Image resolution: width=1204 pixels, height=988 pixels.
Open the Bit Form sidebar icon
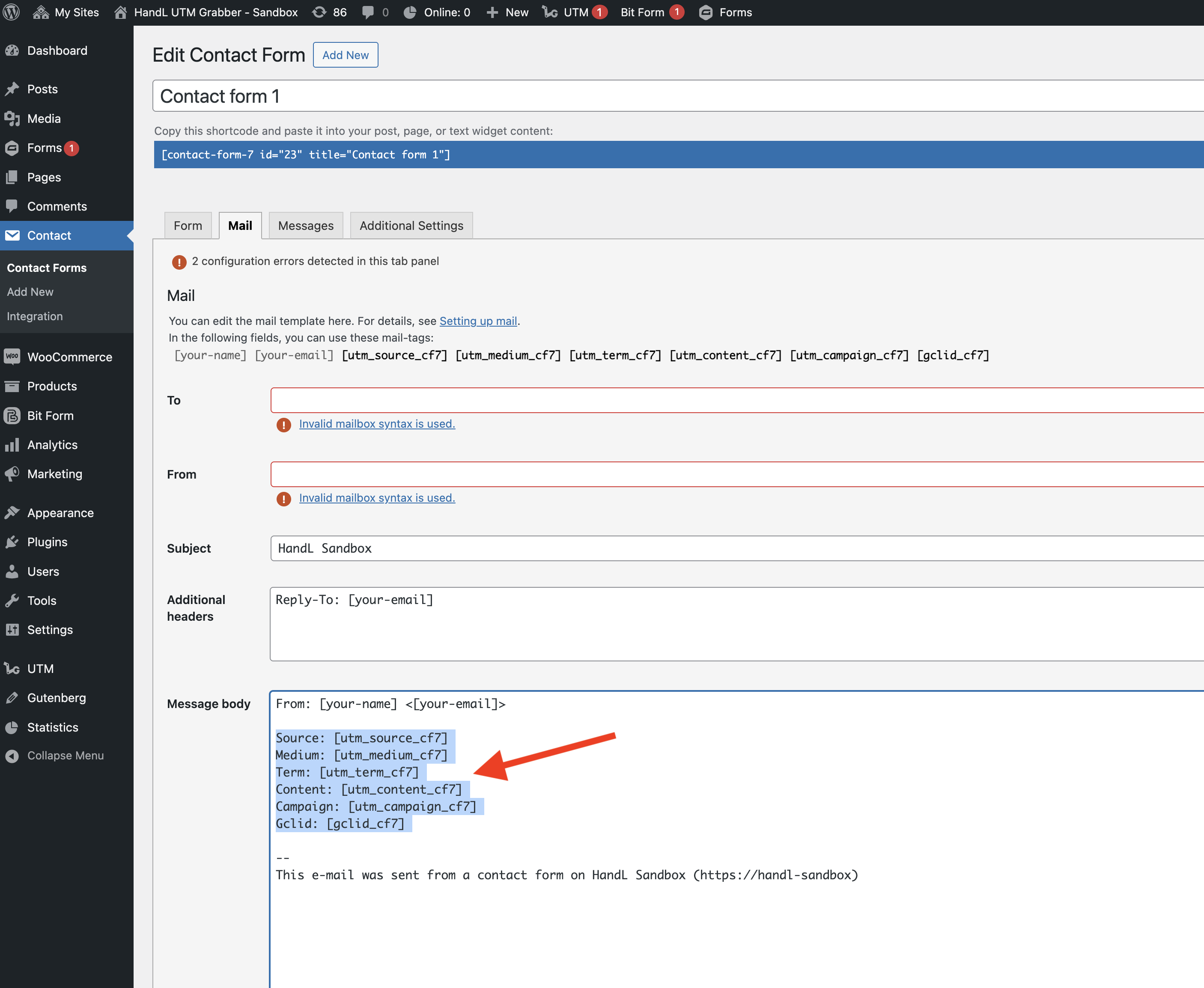(12, 416)
